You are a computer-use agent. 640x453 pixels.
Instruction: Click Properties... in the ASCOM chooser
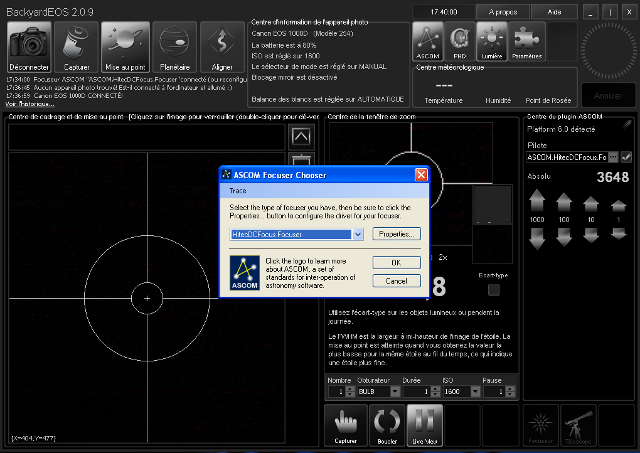pyautogui.click(x=396, y=234)
